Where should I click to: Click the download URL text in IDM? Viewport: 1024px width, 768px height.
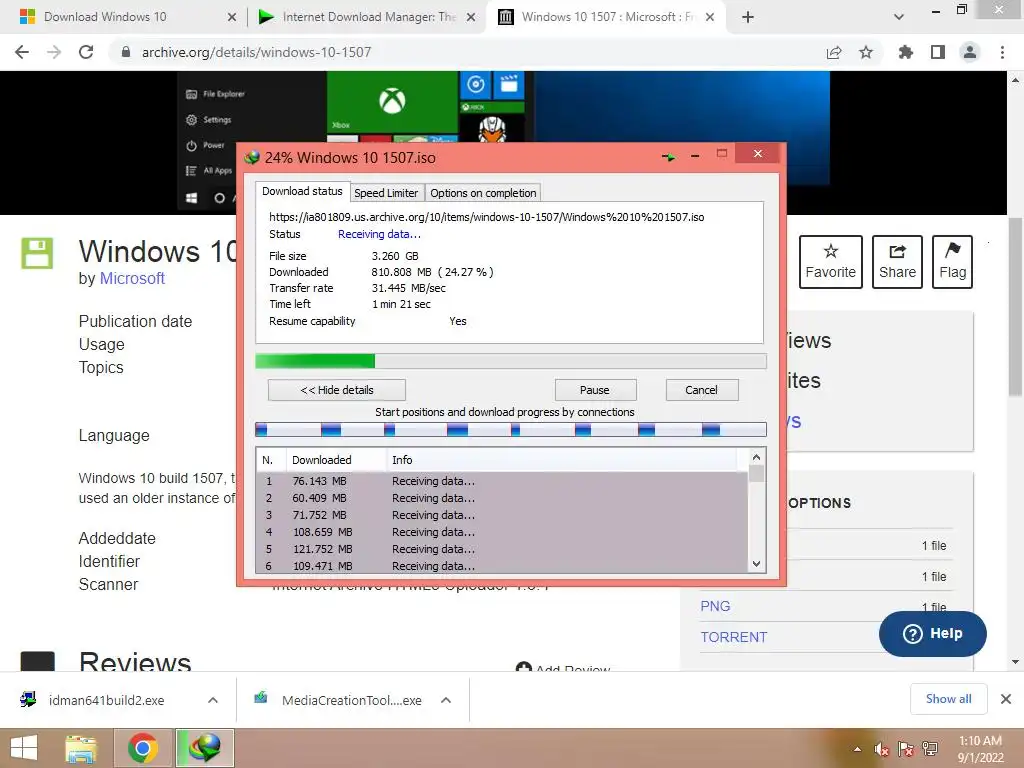(487, 217)
